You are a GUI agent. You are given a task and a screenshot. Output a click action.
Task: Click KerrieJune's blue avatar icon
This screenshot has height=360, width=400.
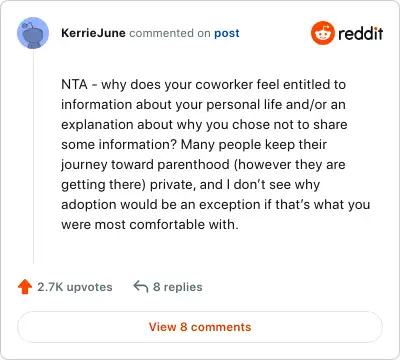pos(33,33)
